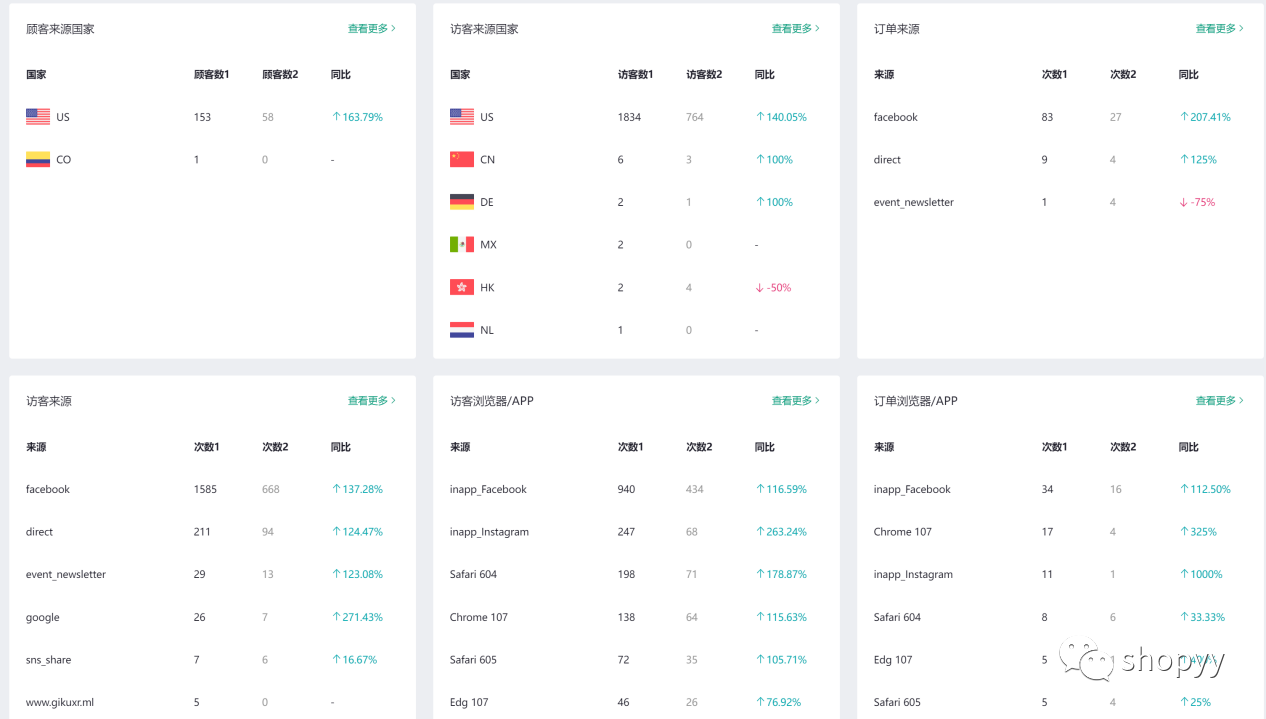Image resolution: width=1266 pixels, height=719 pixels.
Task: Select the facebook row in 订单来源
Action: (895, 117)
